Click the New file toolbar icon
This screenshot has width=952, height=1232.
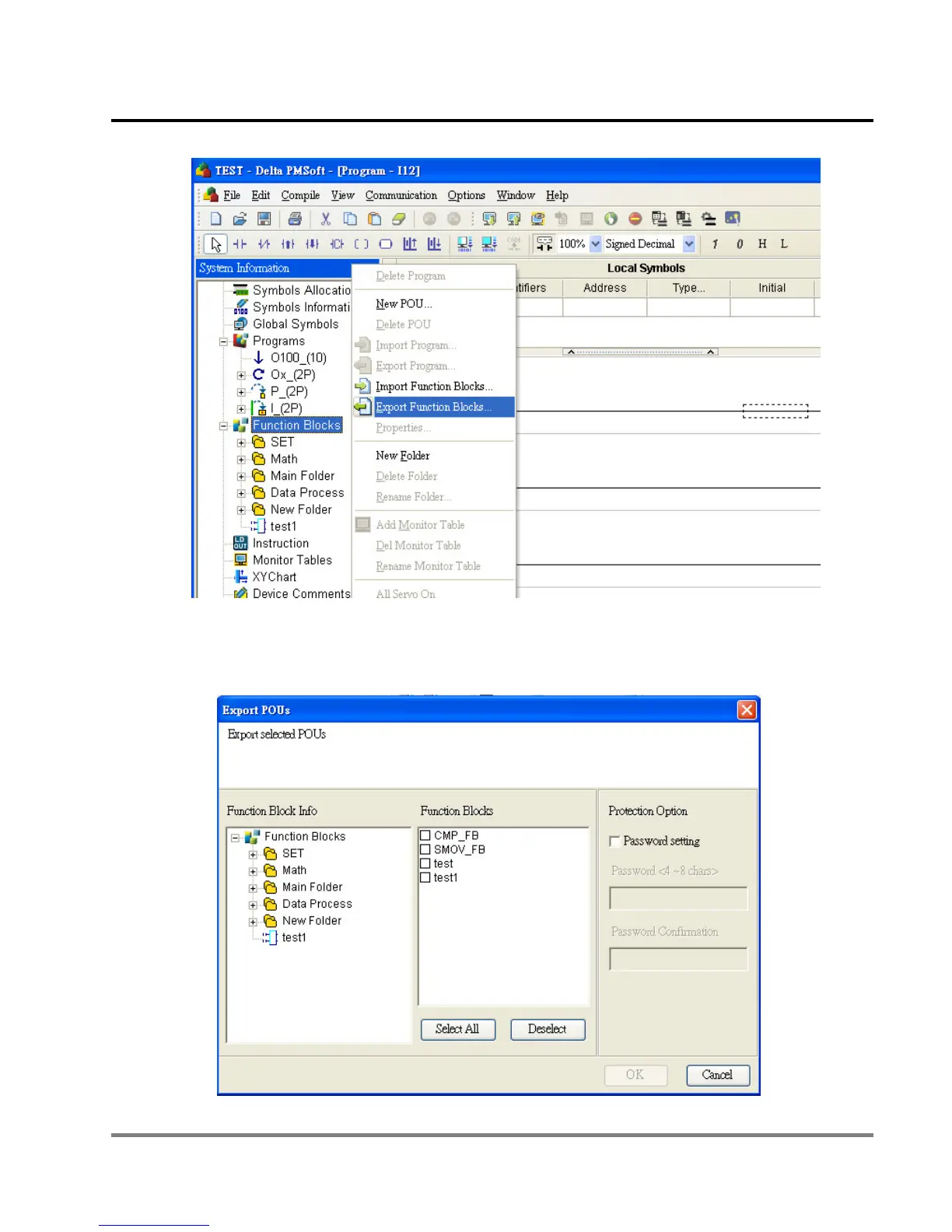tap(216, 219)
